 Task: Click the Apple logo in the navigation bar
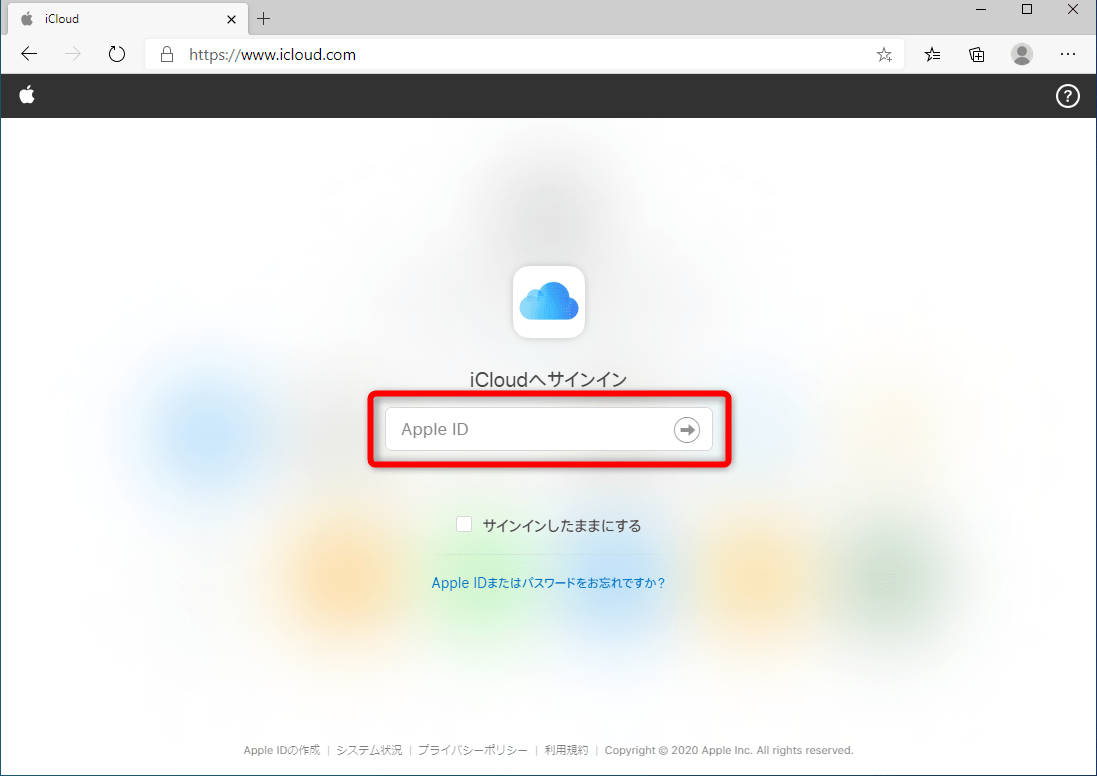pyautogui.click(x=26, y=95)
